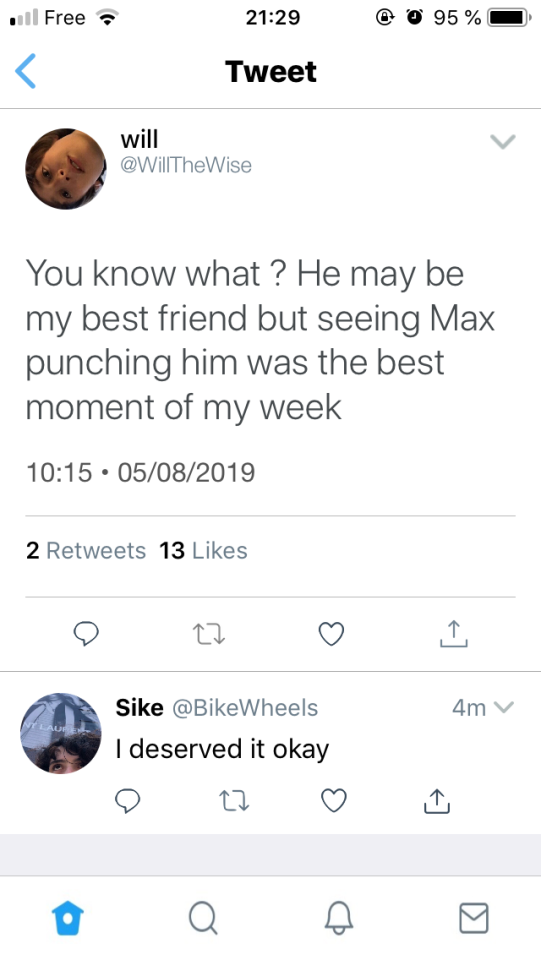541x960 pixels.
Task: Reply to will's main tweet
Action: click(x=86, y=634)
